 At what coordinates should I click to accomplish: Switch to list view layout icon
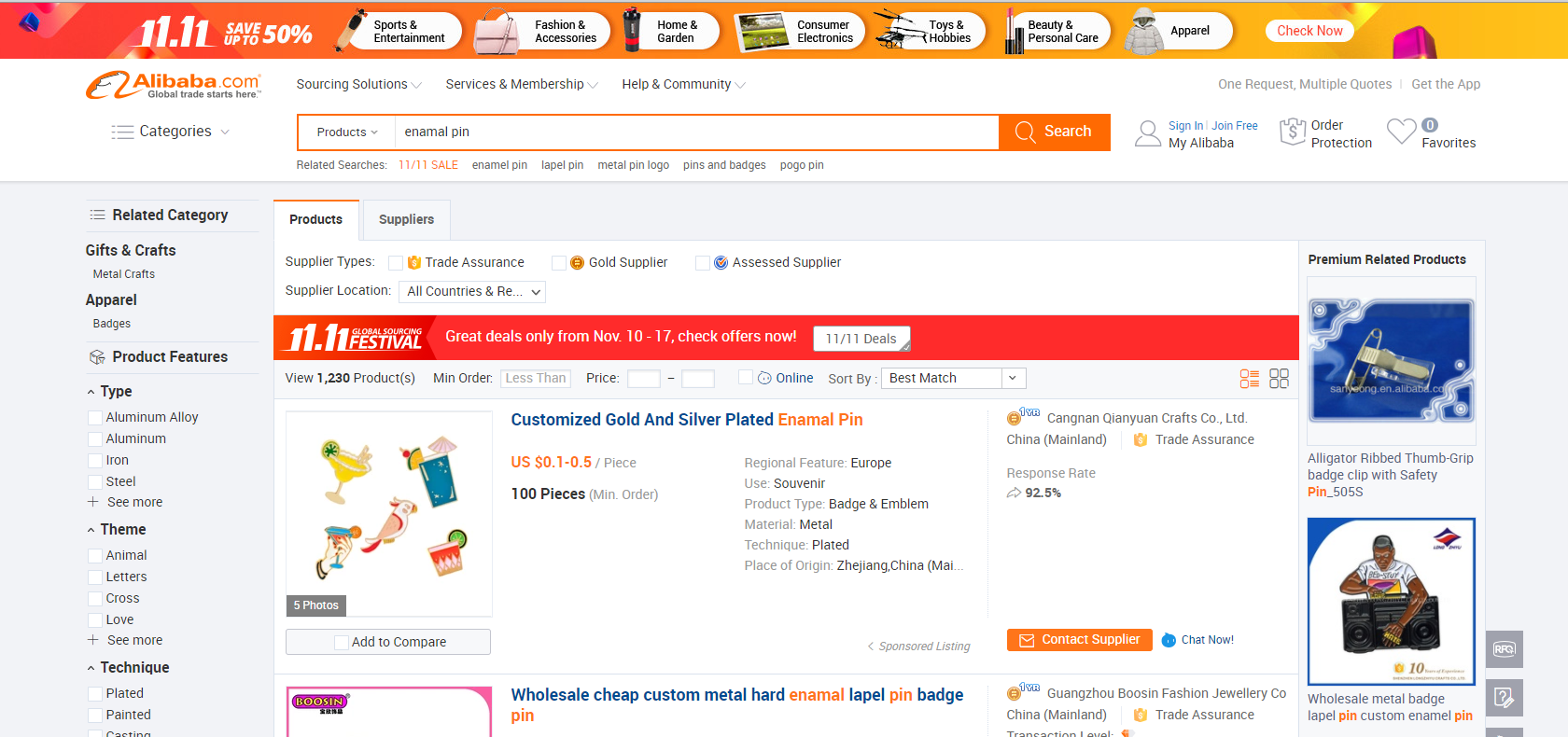point(1250,378)
